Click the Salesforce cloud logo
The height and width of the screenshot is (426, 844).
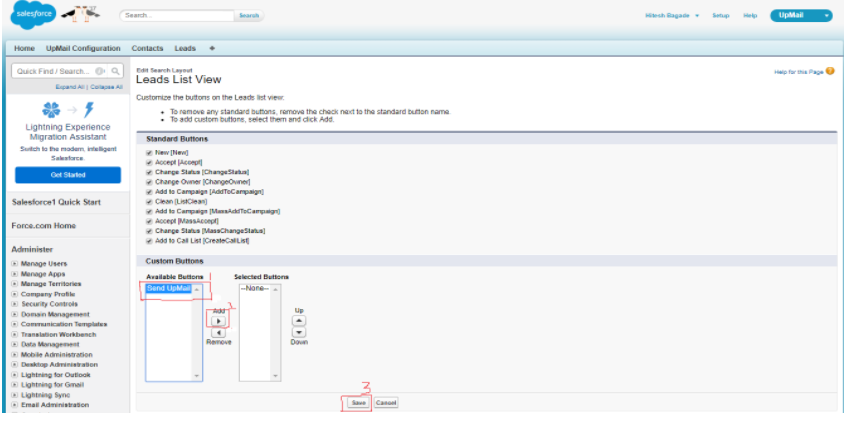pyautogui.click(x=33, y=13)
